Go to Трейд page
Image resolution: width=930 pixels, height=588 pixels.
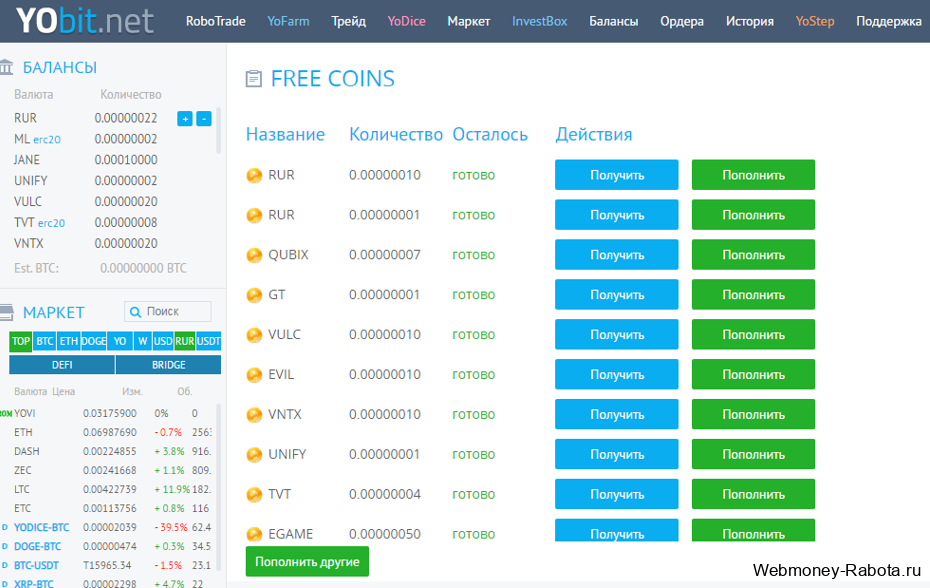point(349,21)
